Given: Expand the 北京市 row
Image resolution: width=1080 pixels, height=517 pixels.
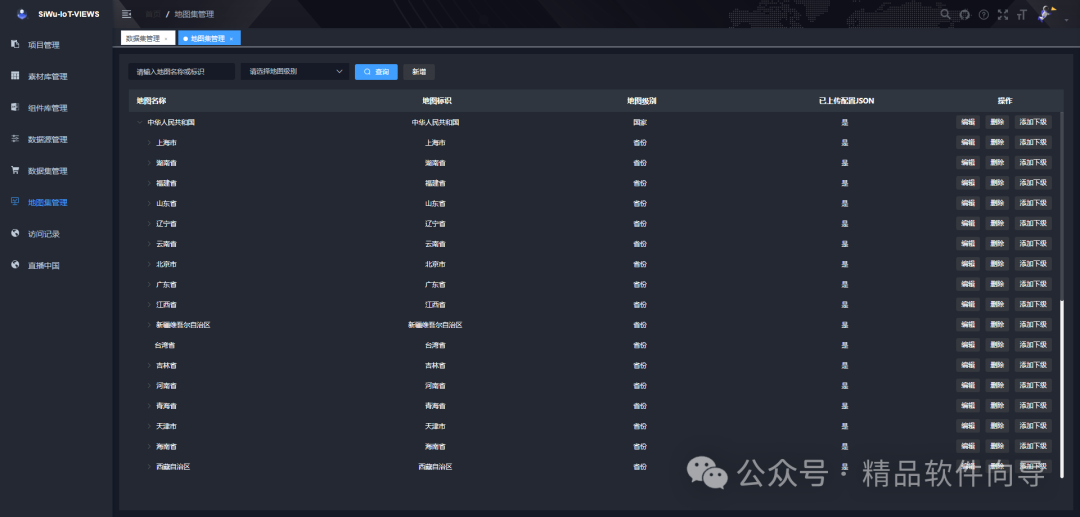Looking at the screenshot, I should (149, 264).
